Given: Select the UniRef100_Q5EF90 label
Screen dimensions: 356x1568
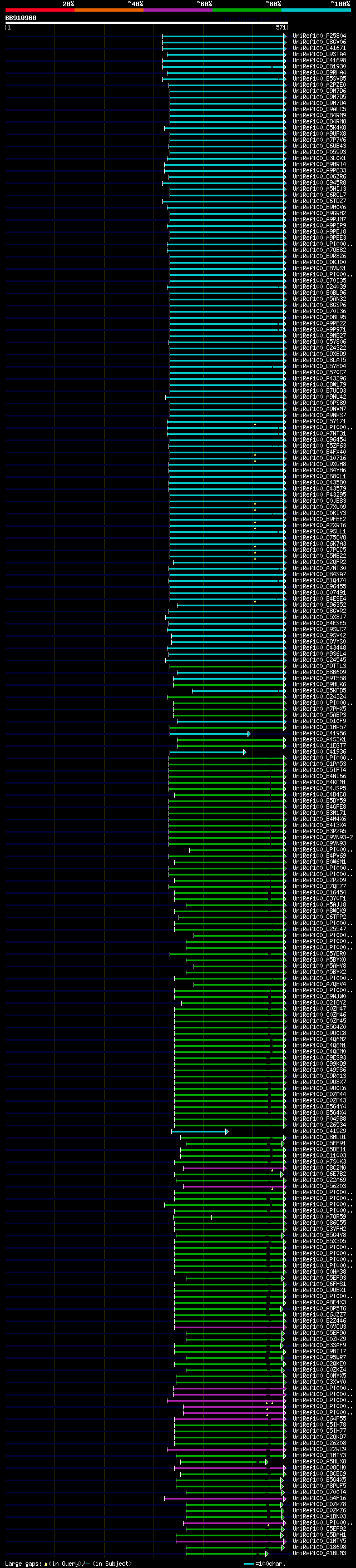Looking at the screenshot, I should click(319, 1333).
